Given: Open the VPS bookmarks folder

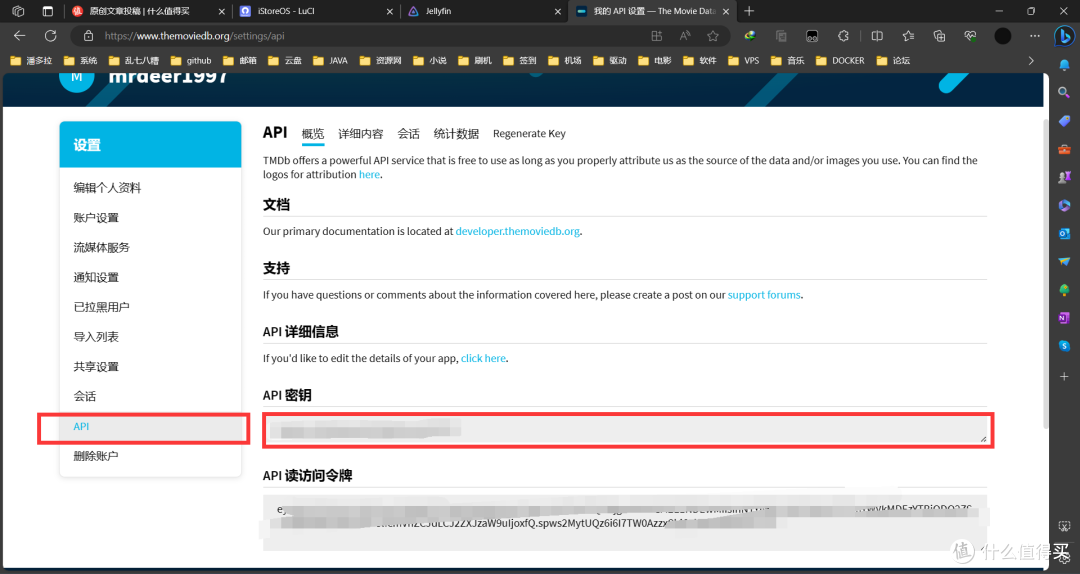Looking at the screenshot, I should click(x=743, y=61).
